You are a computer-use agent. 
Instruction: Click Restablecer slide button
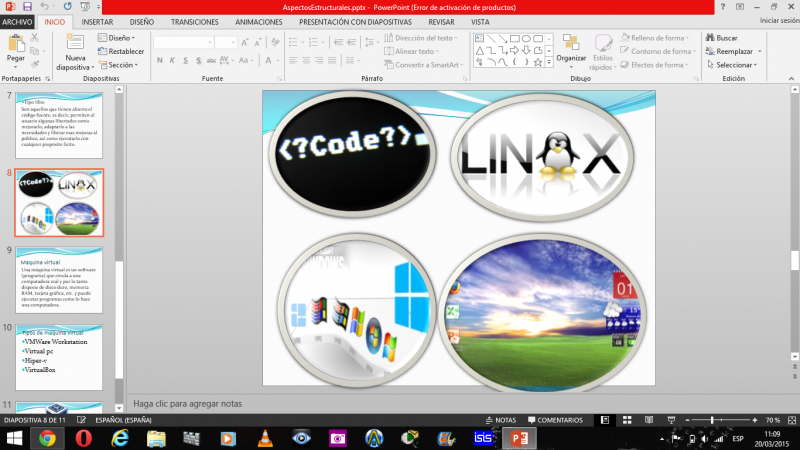click(x=121, y=51)
